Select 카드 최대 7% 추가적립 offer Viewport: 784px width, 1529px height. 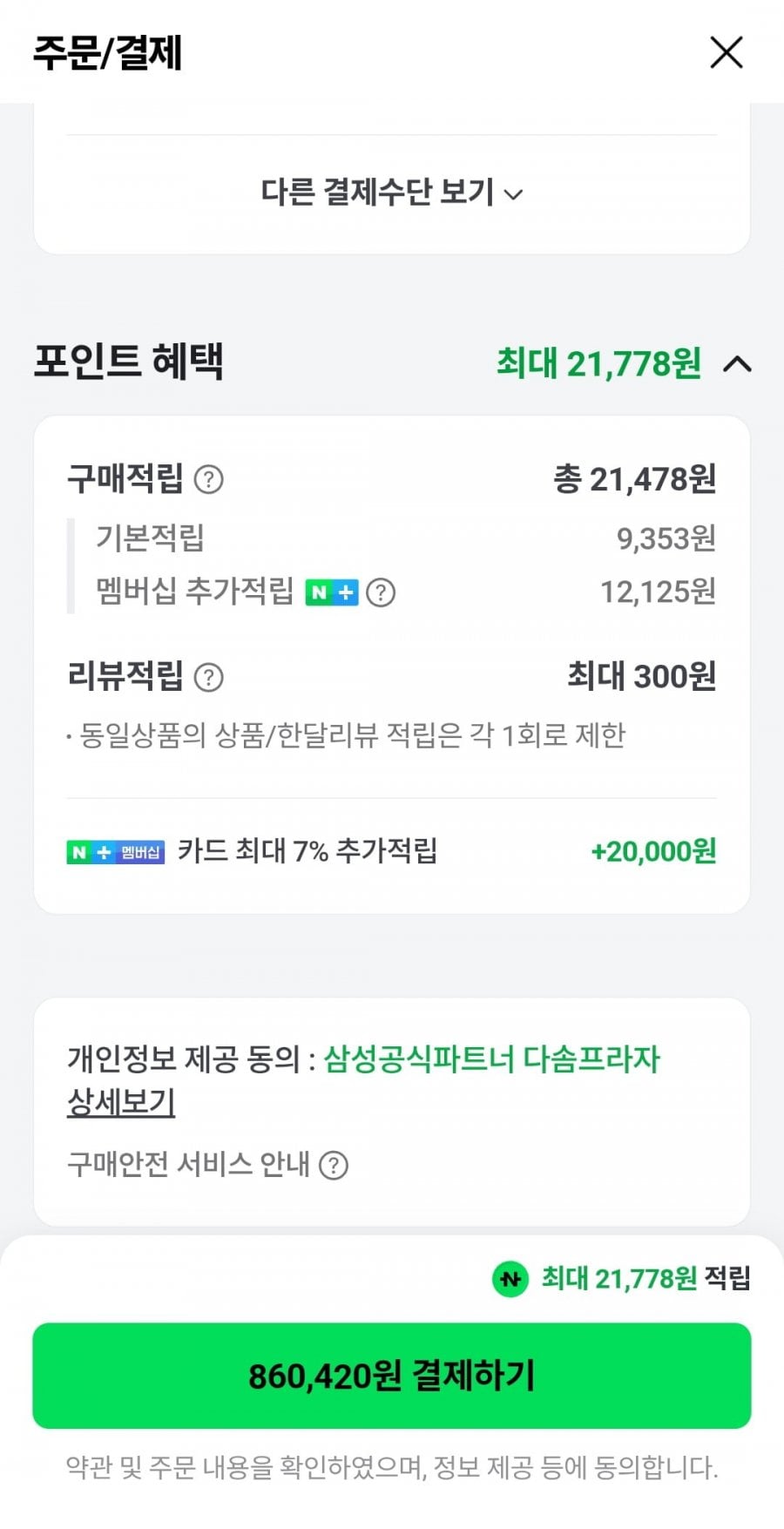pos(308,850)
